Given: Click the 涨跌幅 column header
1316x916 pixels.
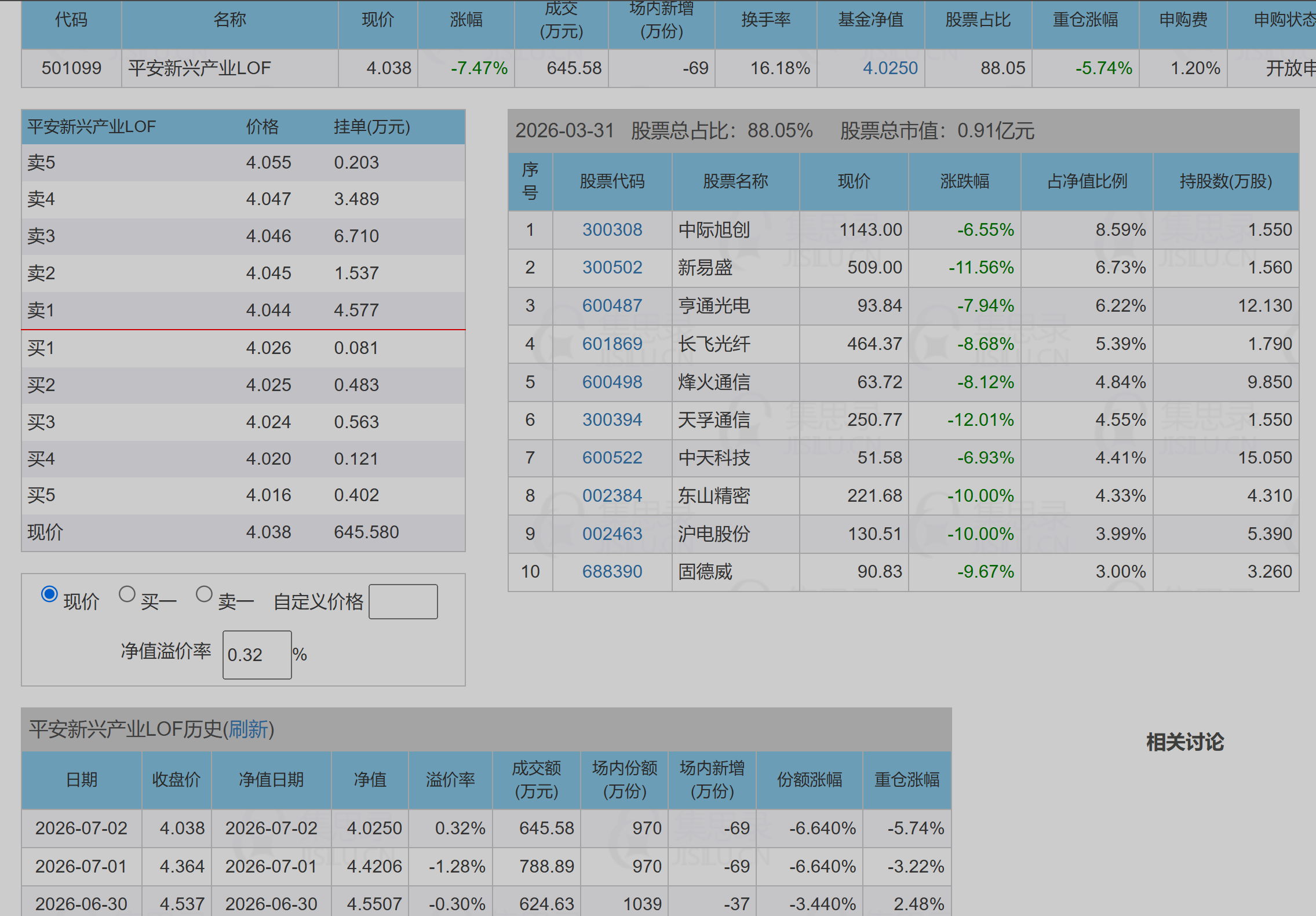Looking at the screenshot, I should point(964,181).
